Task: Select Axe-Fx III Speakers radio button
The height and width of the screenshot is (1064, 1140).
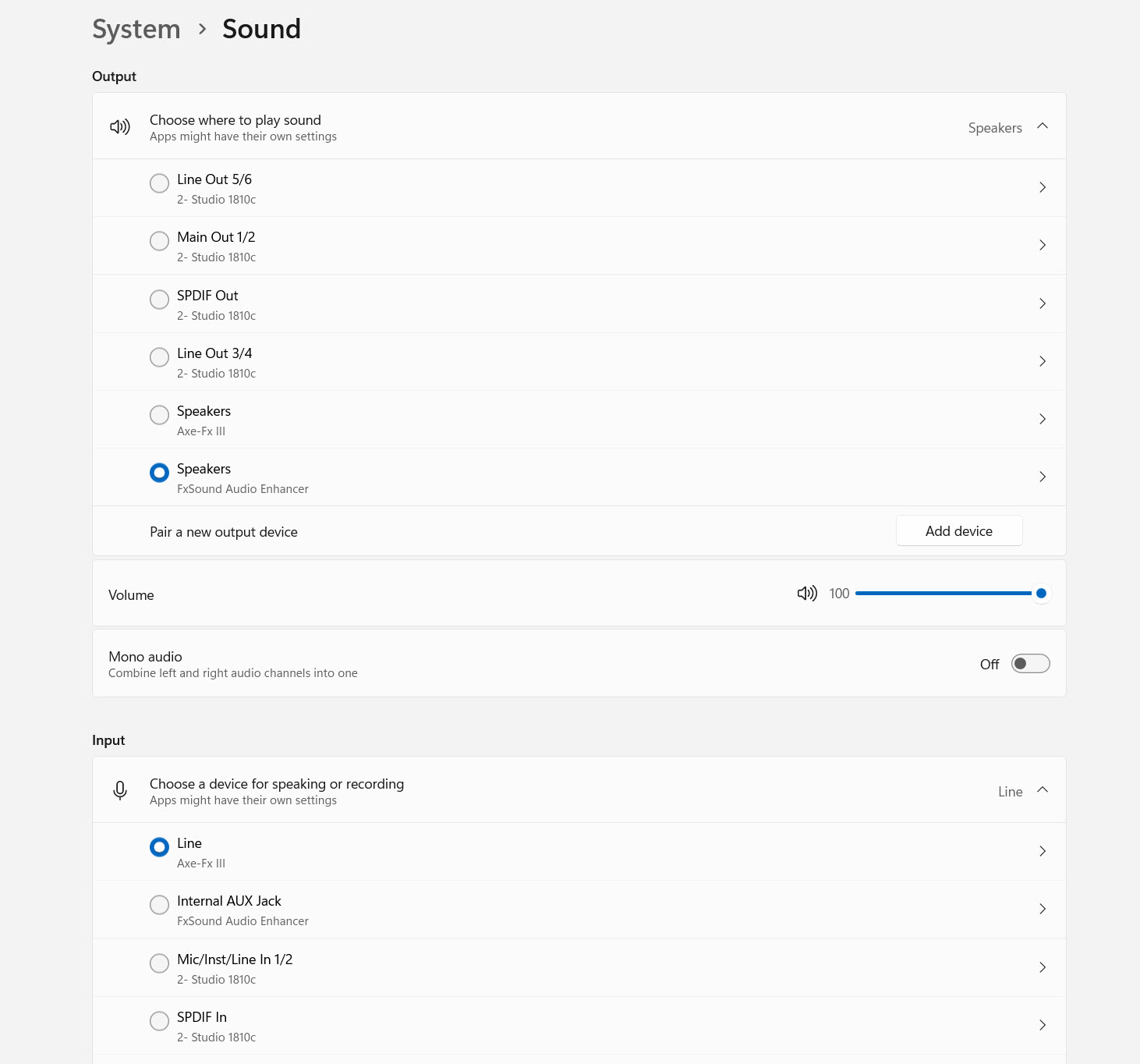Action: [x=159, y=415]
